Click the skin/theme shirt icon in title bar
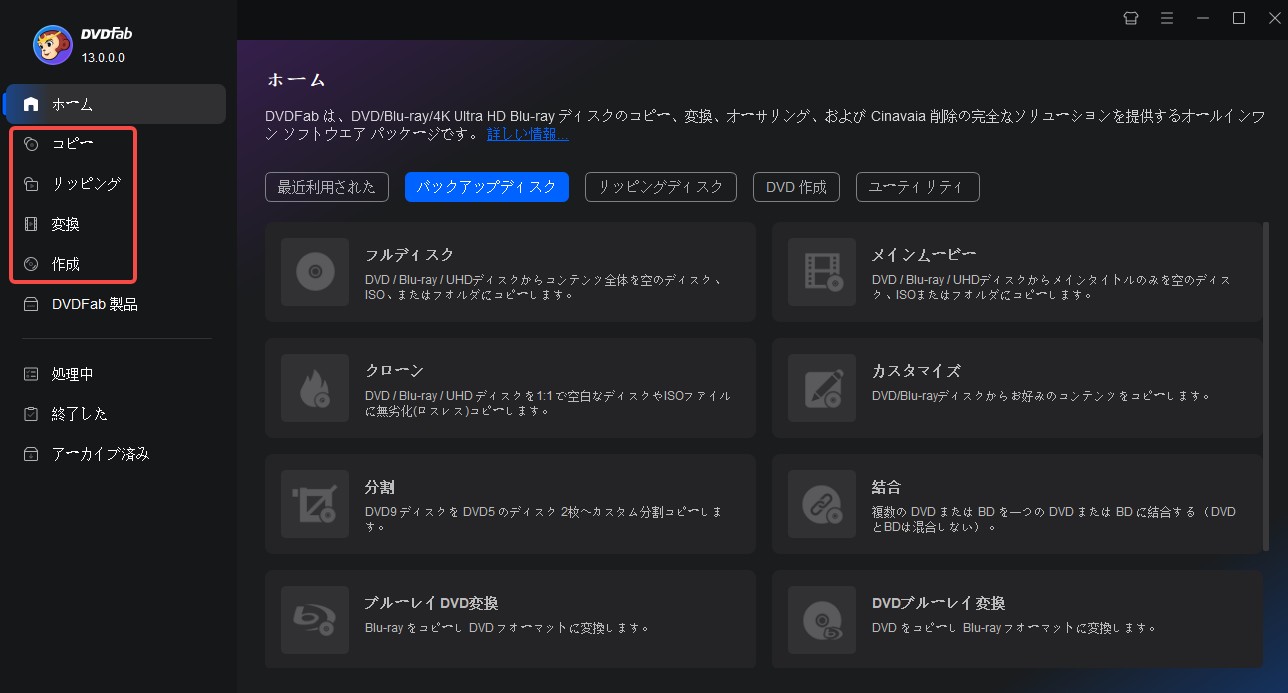This screenshot has height=693, width=1288. (1131, 18)
